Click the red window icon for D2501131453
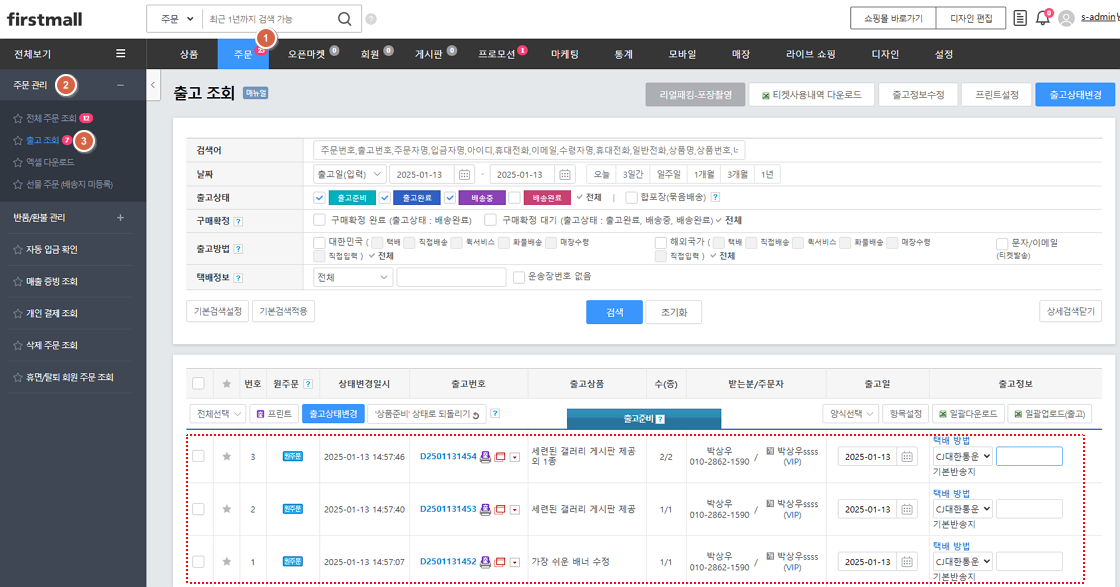The image size is (1120, 587). pos(500,509)
